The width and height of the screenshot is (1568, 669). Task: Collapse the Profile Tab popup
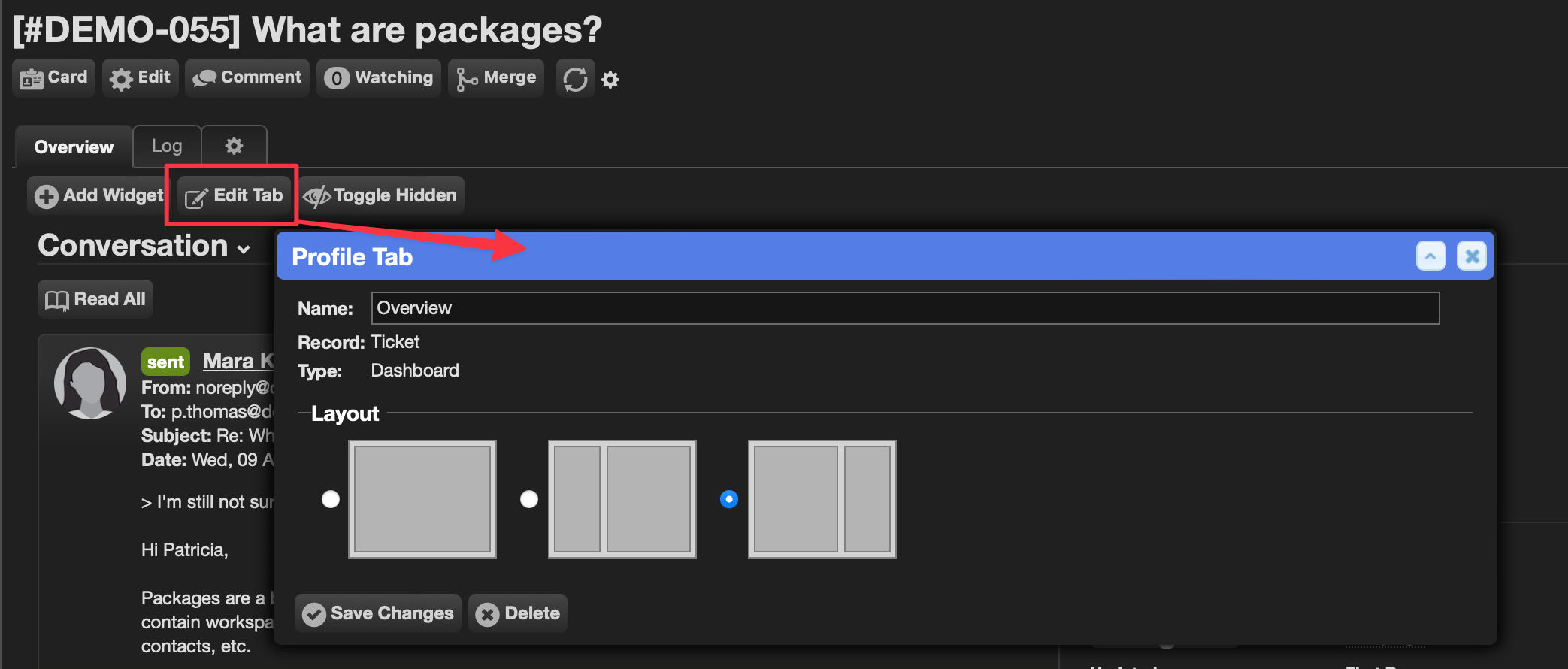pos(1430,256)
